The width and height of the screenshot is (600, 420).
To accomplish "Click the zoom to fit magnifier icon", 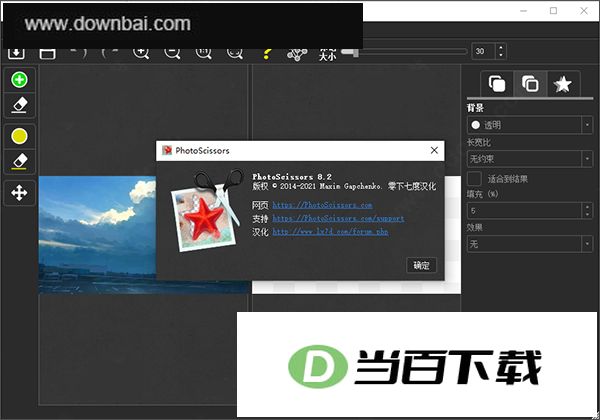I will 235,53.
